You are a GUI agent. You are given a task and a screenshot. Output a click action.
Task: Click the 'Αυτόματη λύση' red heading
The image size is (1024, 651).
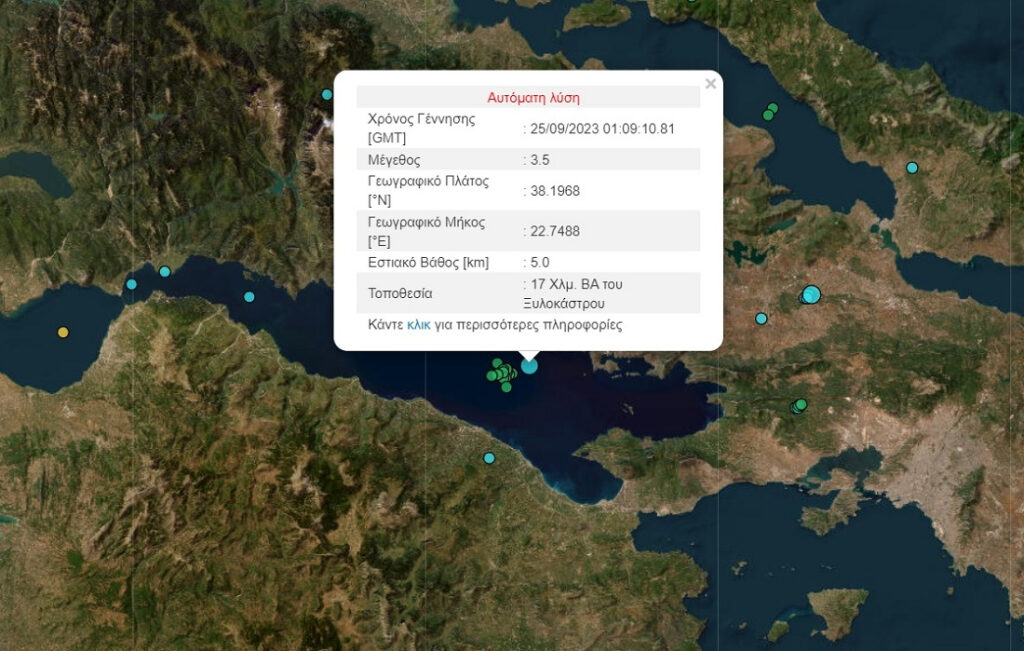click(534, 98)
